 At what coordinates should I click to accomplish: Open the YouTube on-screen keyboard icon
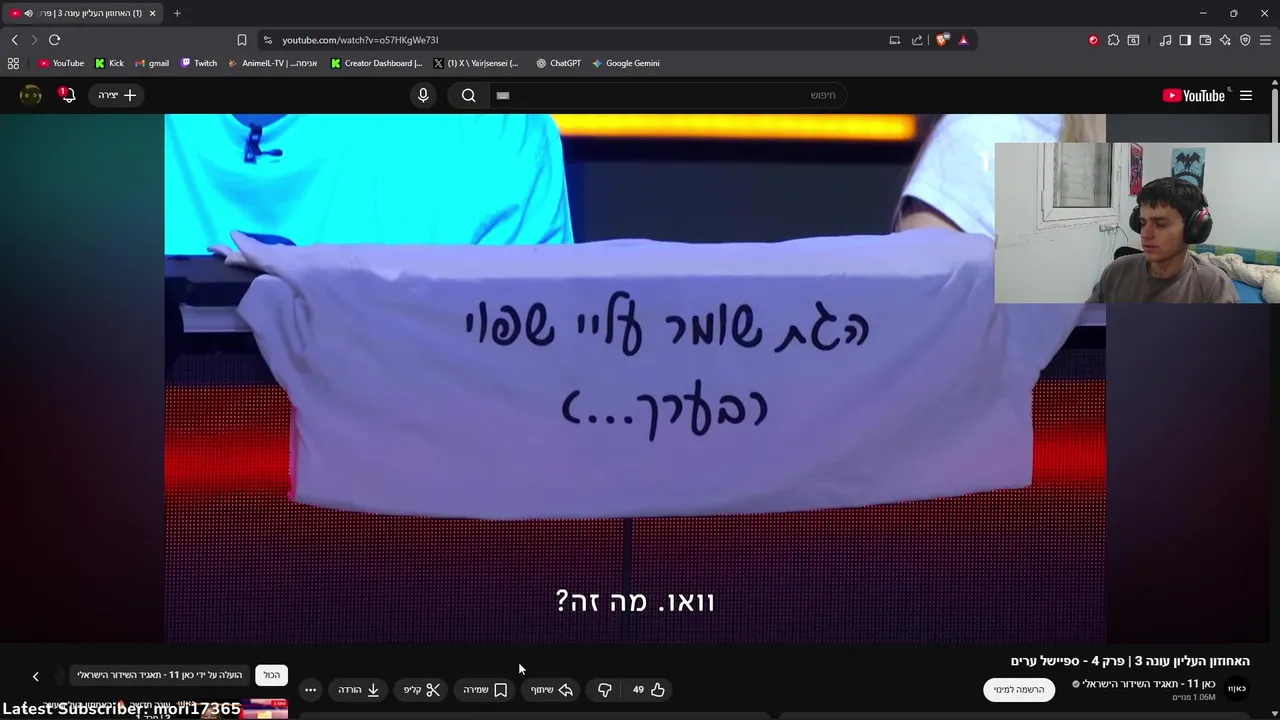pos(503,95)
